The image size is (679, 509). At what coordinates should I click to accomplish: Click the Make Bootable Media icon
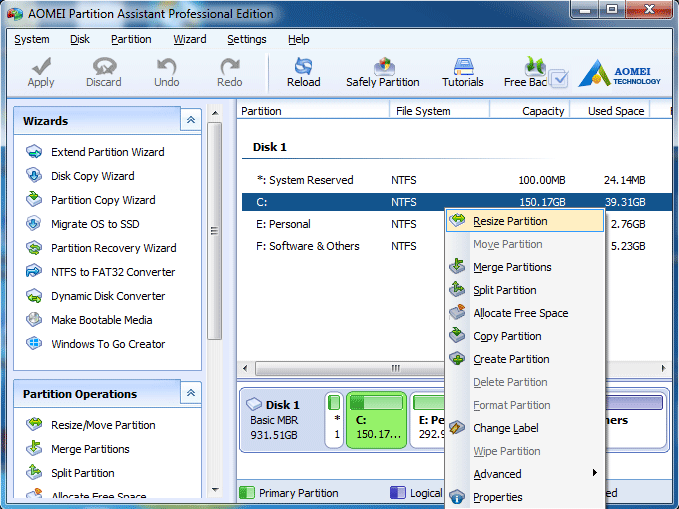34,320
